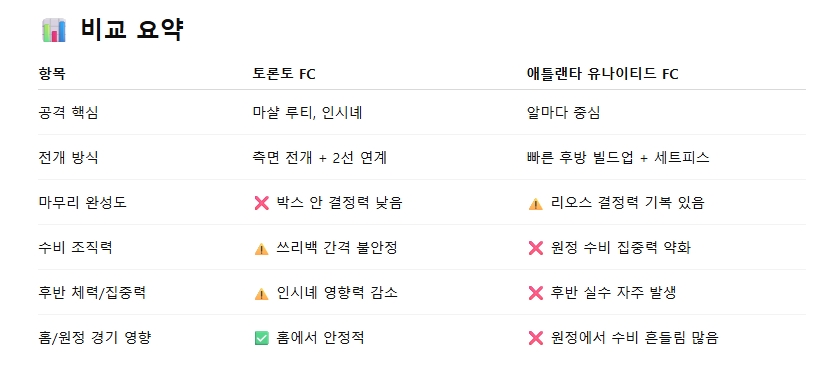This screenshot has height=375, width=825.
Task: Click the 후반 체력/집중력 row label
Action: point(92,293)
